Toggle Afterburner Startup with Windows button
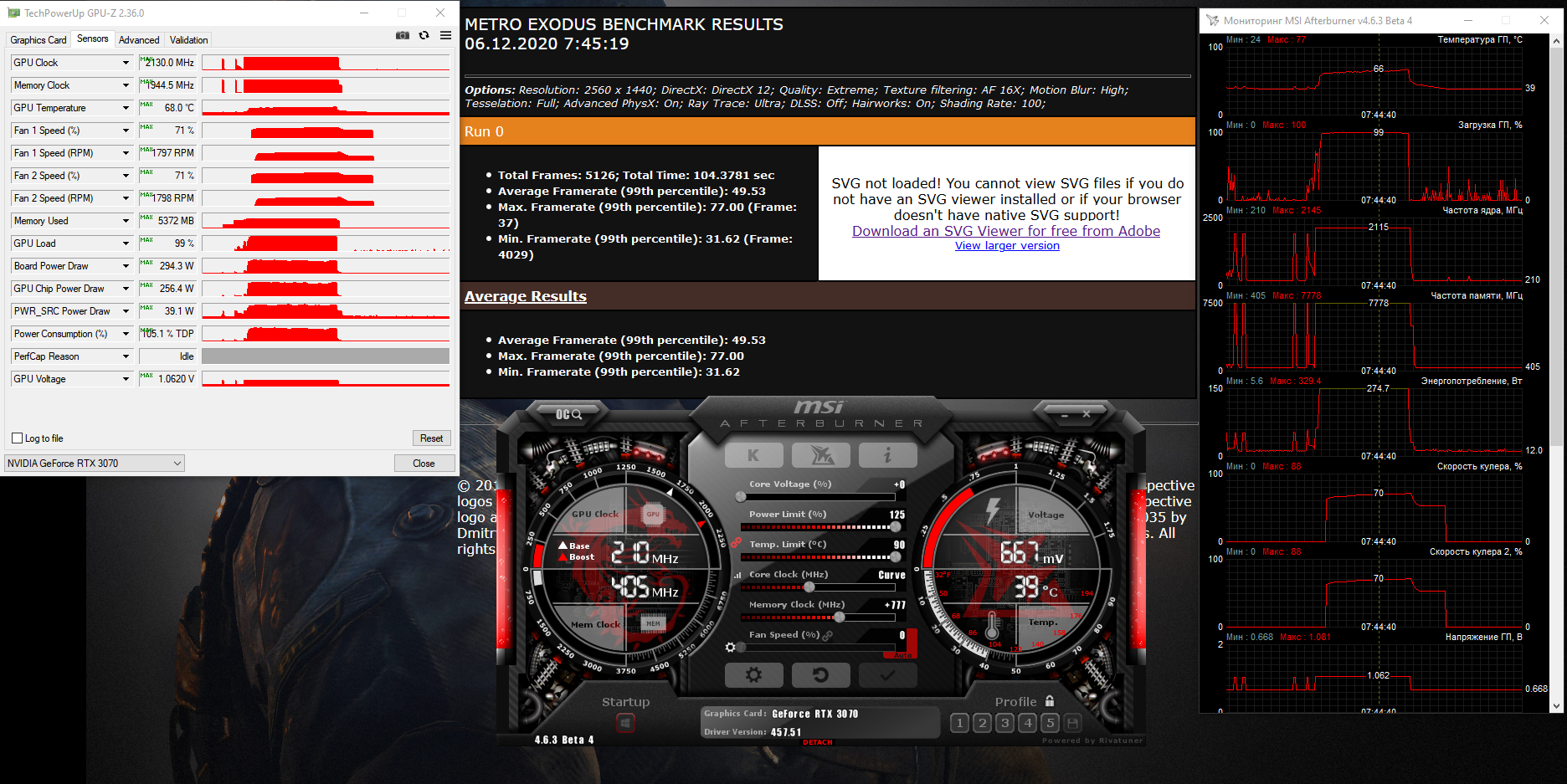The height and width of the screenshot is (784, 1567). pyautogui.click(x=625, y=722)
